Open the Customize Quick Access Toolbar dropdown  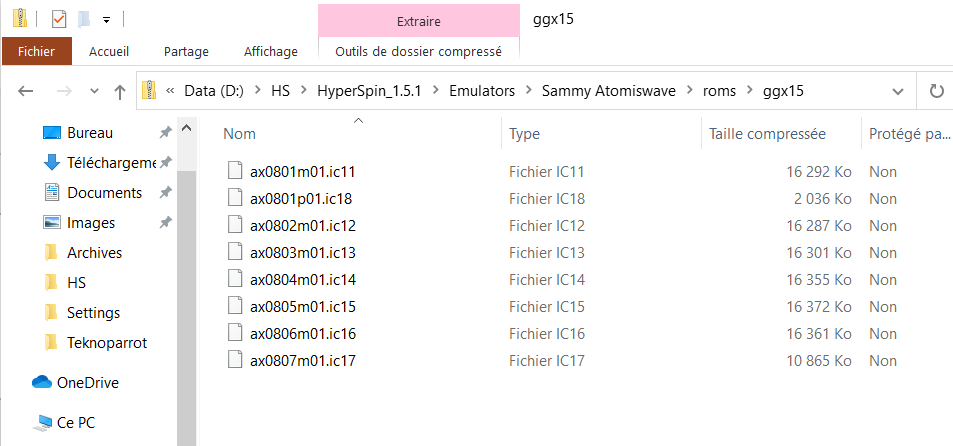(106, 19)
